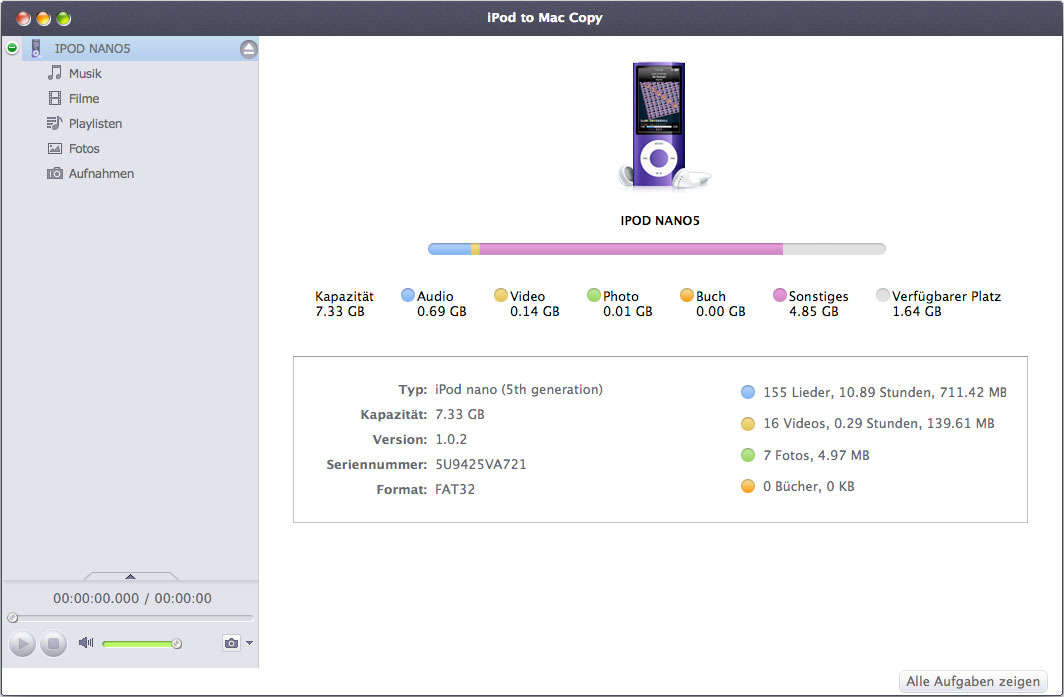Open the Playlisten category
The height and width of the screenshot is (697, 1064).
pyautogui.click(x=95, y=124)
